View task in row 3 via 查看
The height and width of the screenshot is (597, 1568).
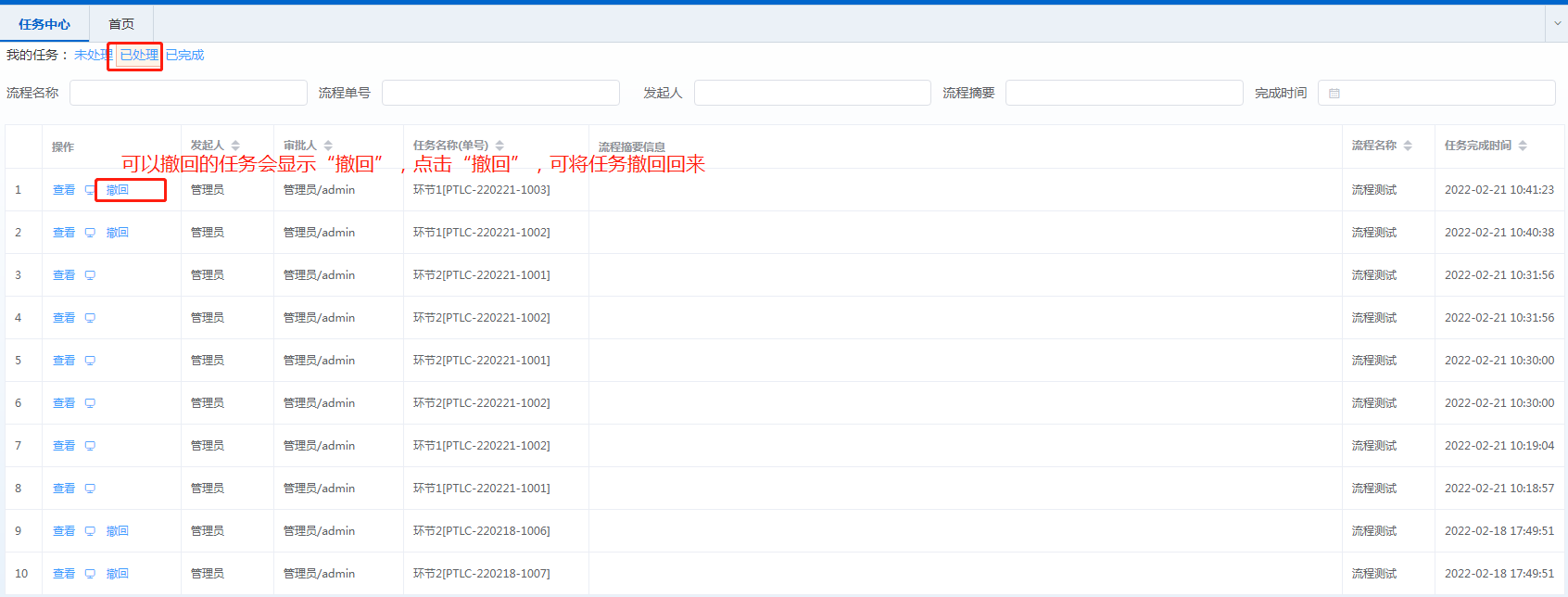64,275
